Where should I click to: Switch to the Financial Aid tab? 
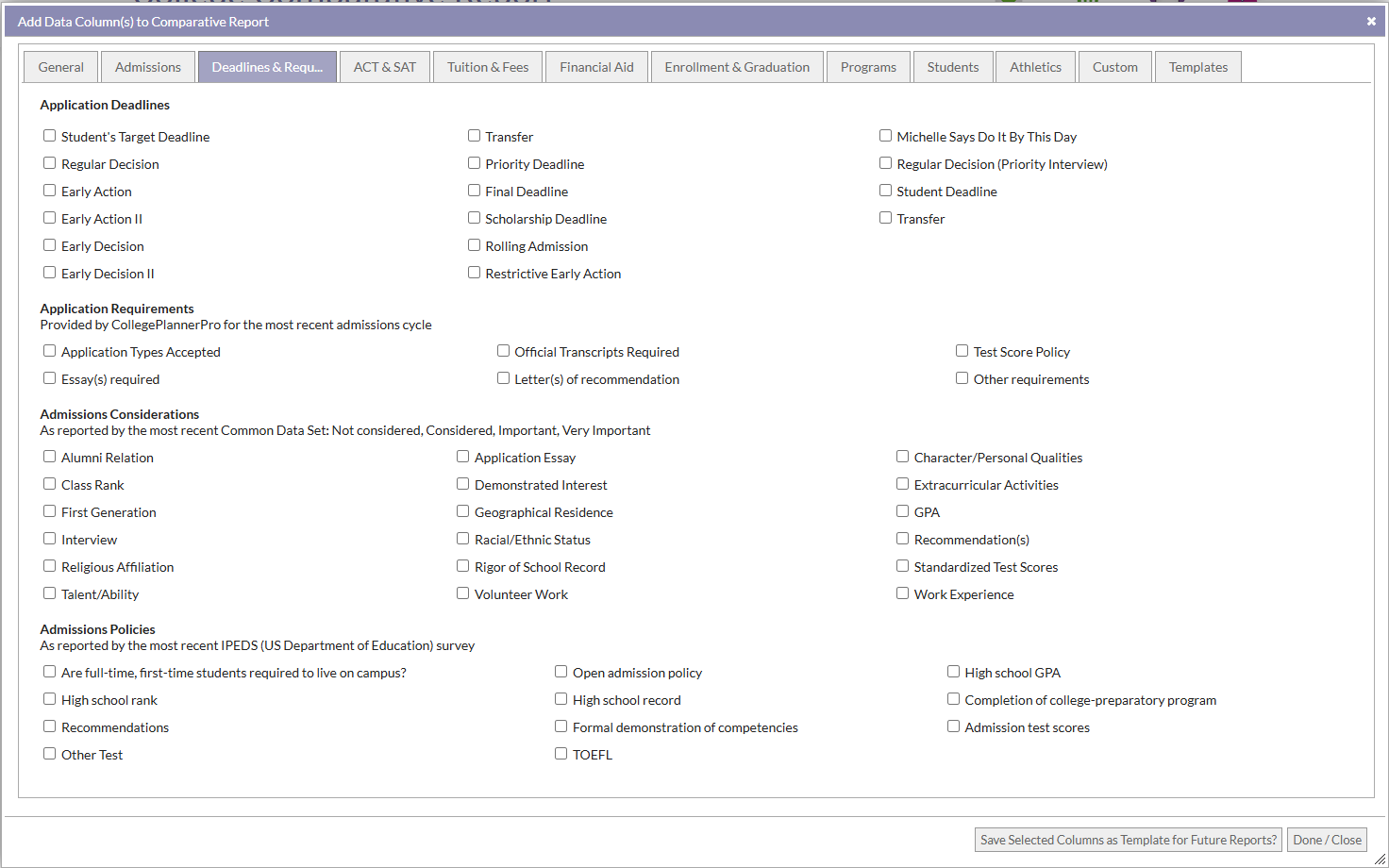pyautogui.click(x=596, y=67)
